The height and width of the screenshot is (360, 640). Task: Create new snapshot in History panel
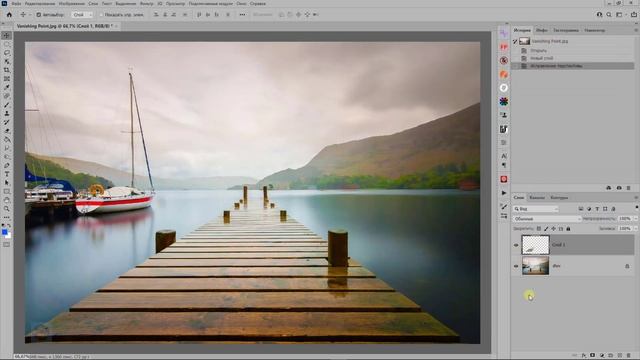pyautogui.click(x=619, y=188)
